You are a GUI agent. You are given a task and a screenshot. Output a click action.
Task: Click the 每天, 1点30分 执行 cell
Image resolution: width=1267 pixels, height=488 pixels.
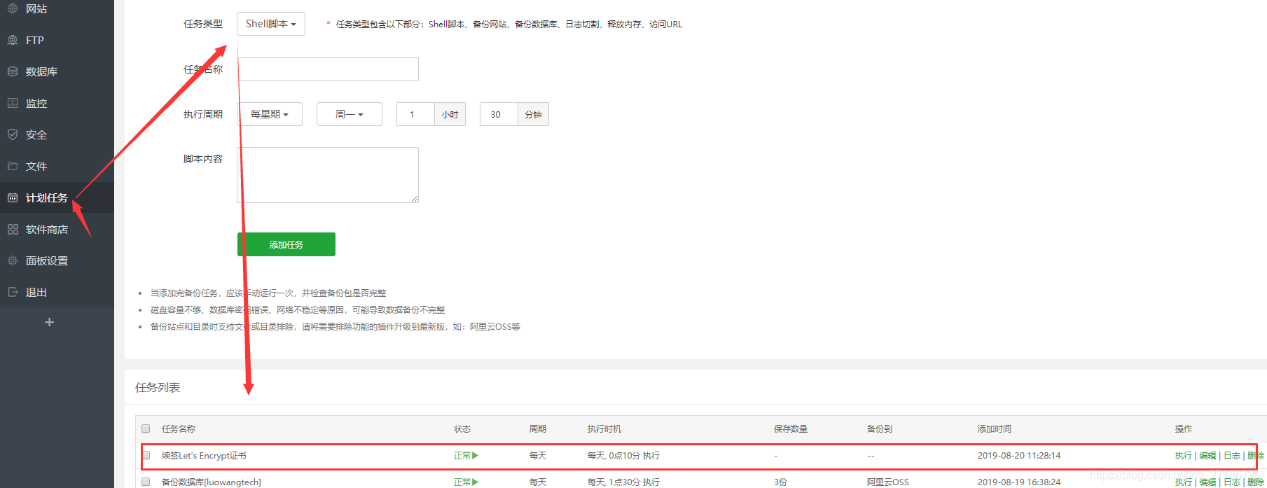[x=623, y=481]
